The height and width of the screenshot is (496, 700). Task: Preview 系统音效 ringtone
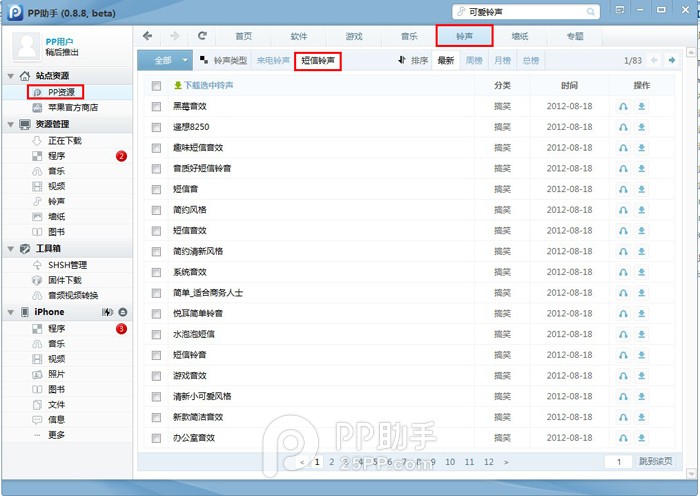623,272
